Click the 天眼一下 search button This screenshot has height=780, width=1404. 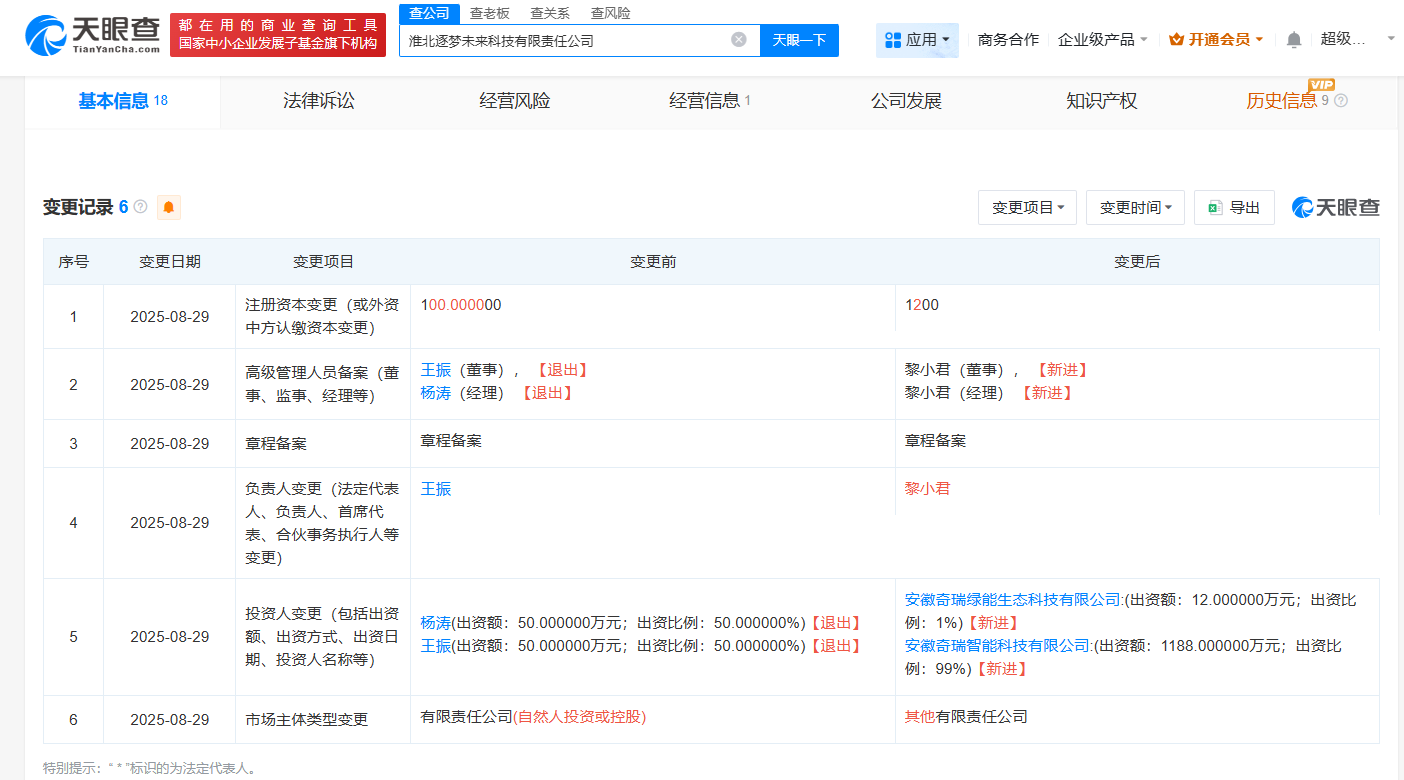pos(799,39)
